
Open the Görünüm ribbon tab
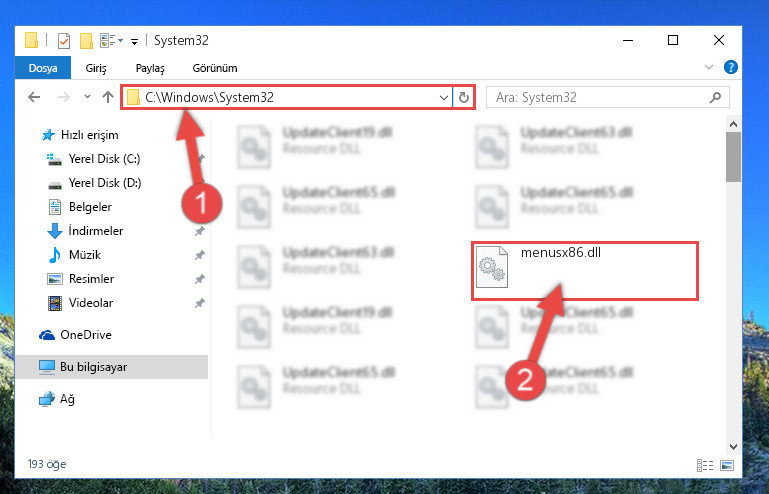pos(215,68)
